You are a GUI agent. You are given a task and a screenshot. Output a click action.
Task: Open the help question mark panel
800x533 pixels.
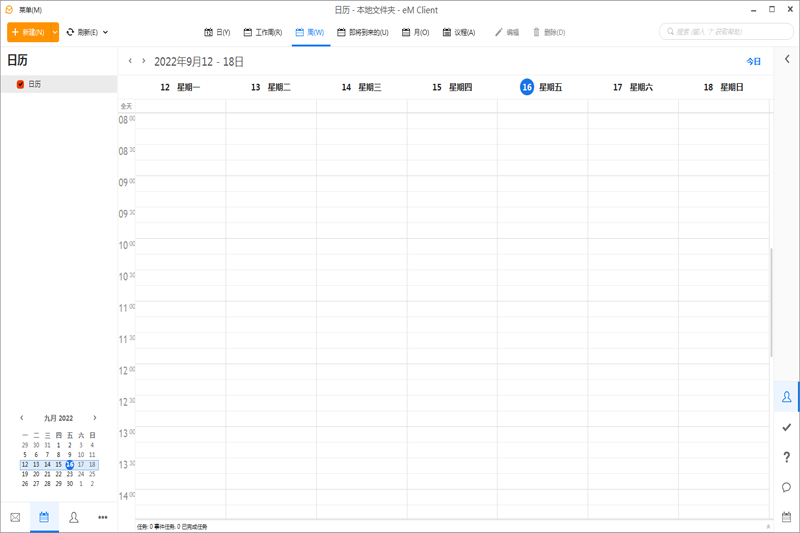[x=786, y=457]
